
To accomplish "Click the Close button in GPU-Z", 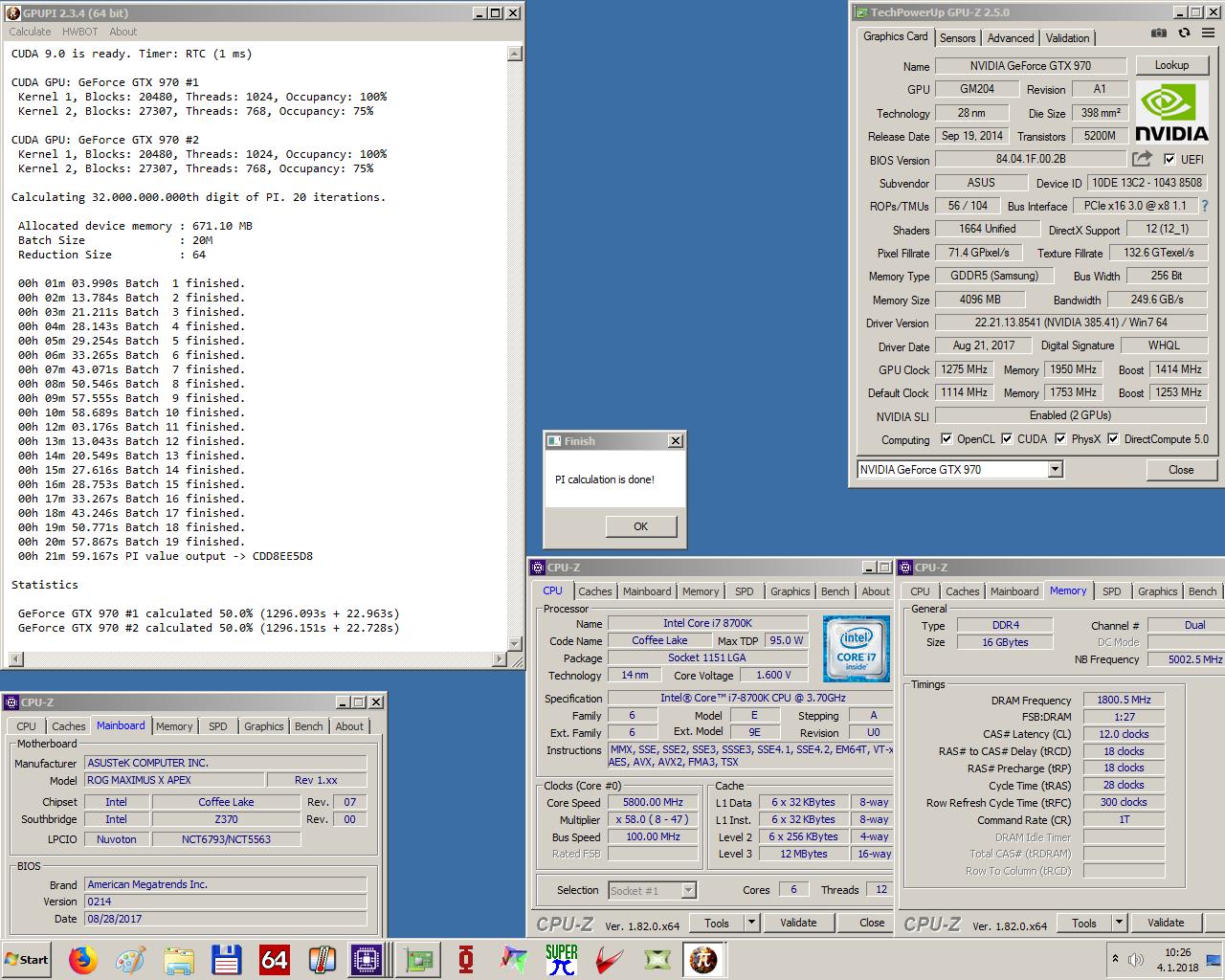I will point(1181,470).
